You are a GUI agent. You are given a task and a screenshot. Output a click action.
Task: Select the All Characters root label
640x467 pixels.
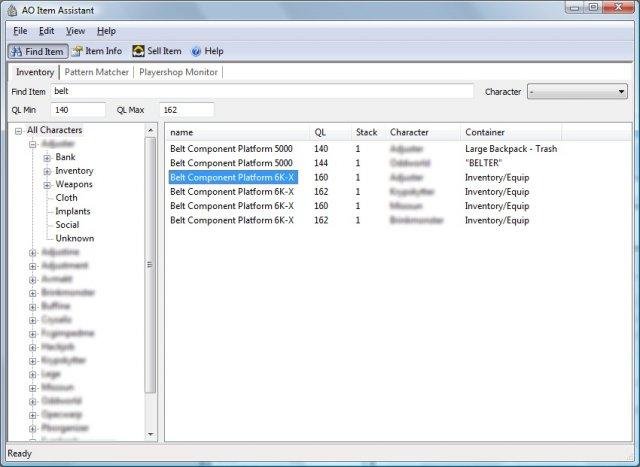[x=54, y=130]
